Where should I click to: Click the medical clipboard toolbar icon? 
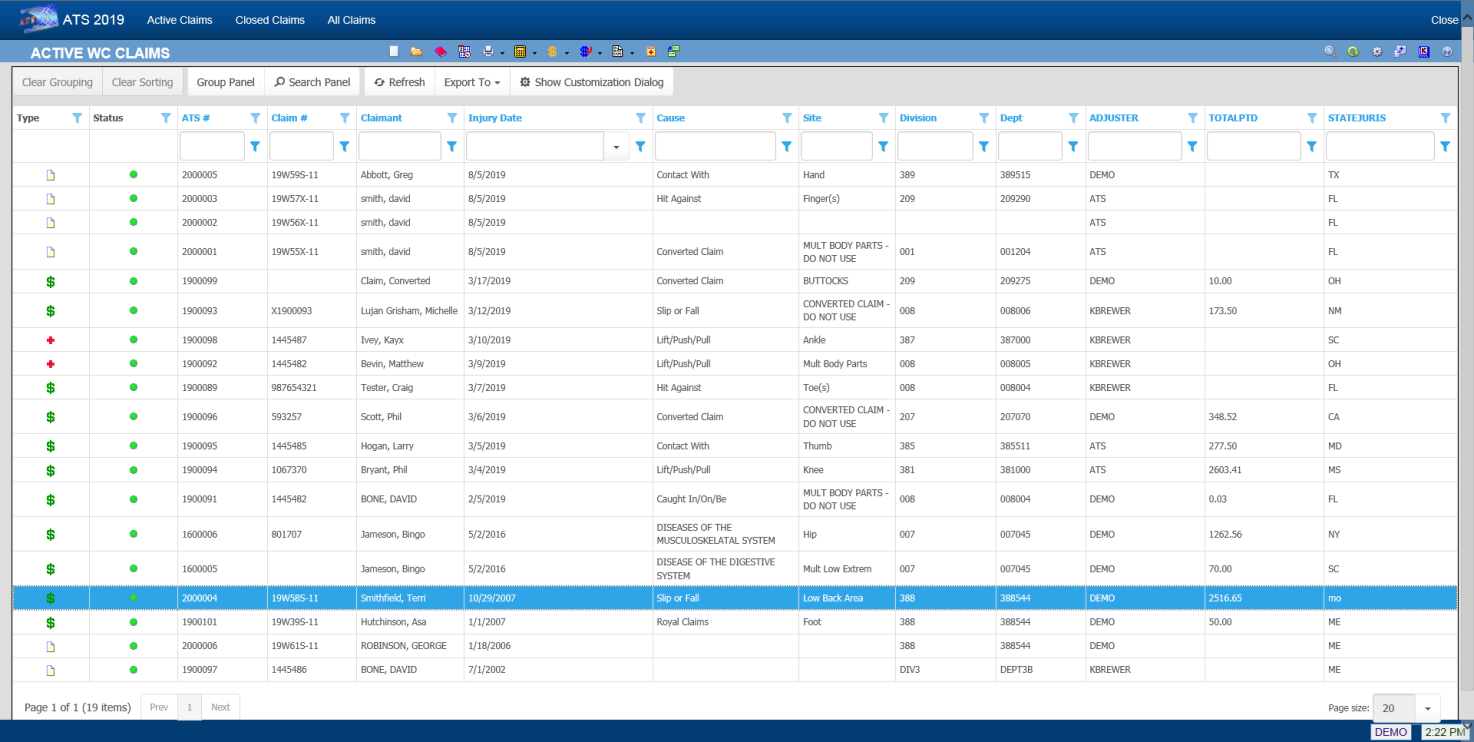tap(650, 51)
